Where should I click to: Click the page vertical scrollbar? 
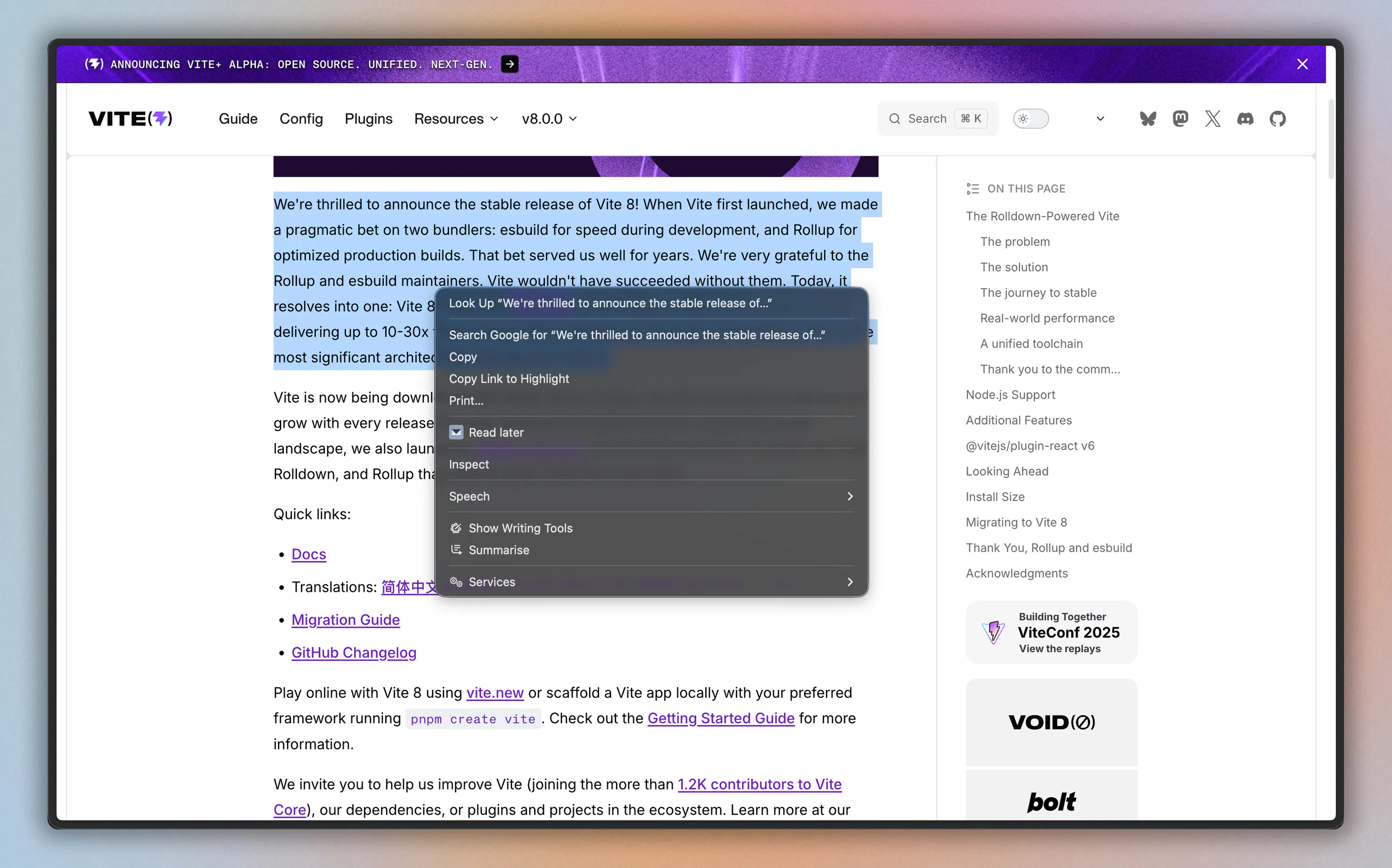coord(1331,139)
